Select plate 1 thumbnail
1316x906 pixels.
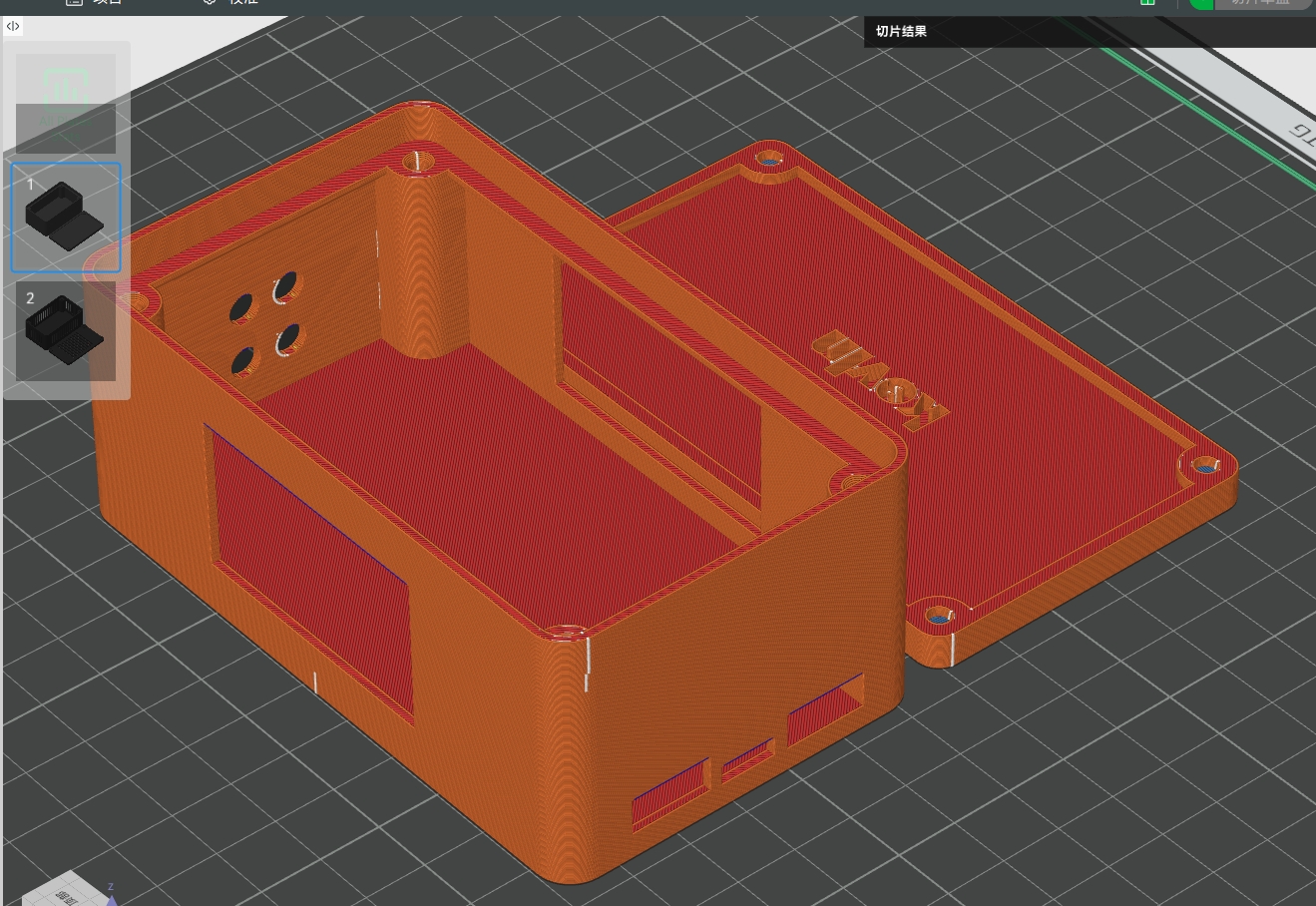click(x=66, y=218)
